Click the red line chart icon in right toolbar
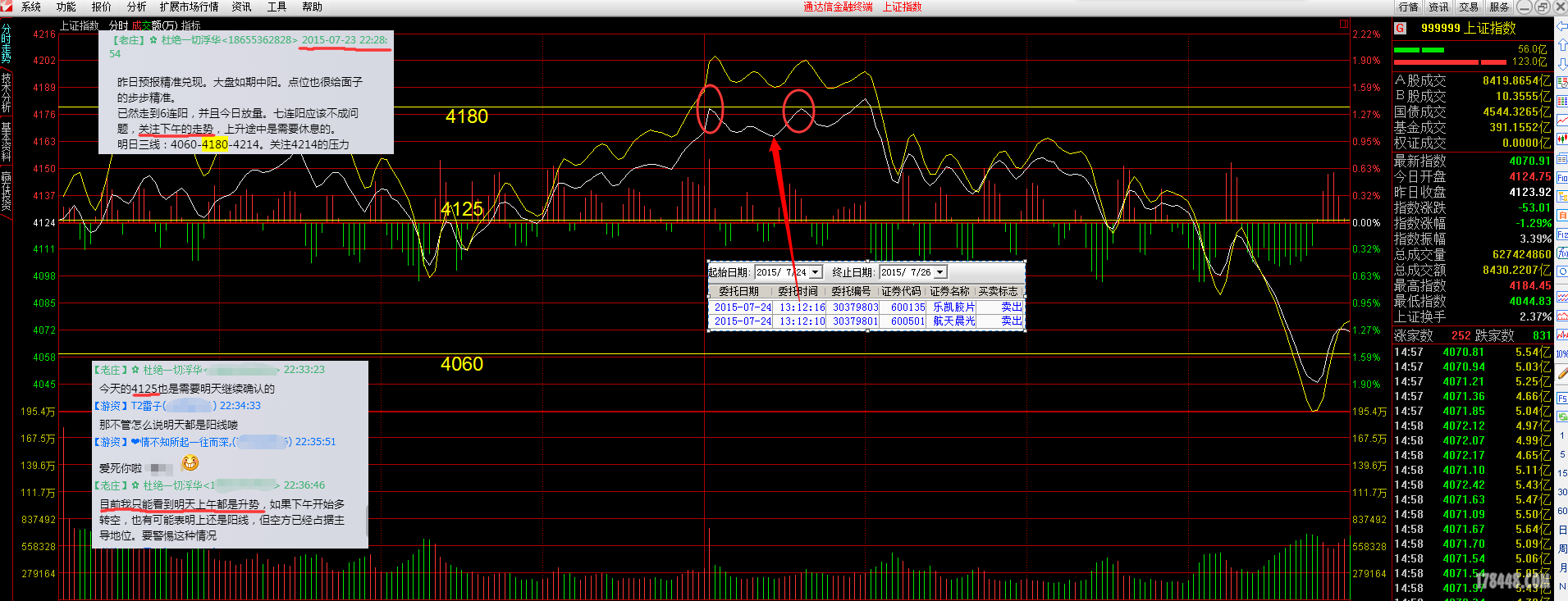The image size is (1568, 601). coord(1561,121)
